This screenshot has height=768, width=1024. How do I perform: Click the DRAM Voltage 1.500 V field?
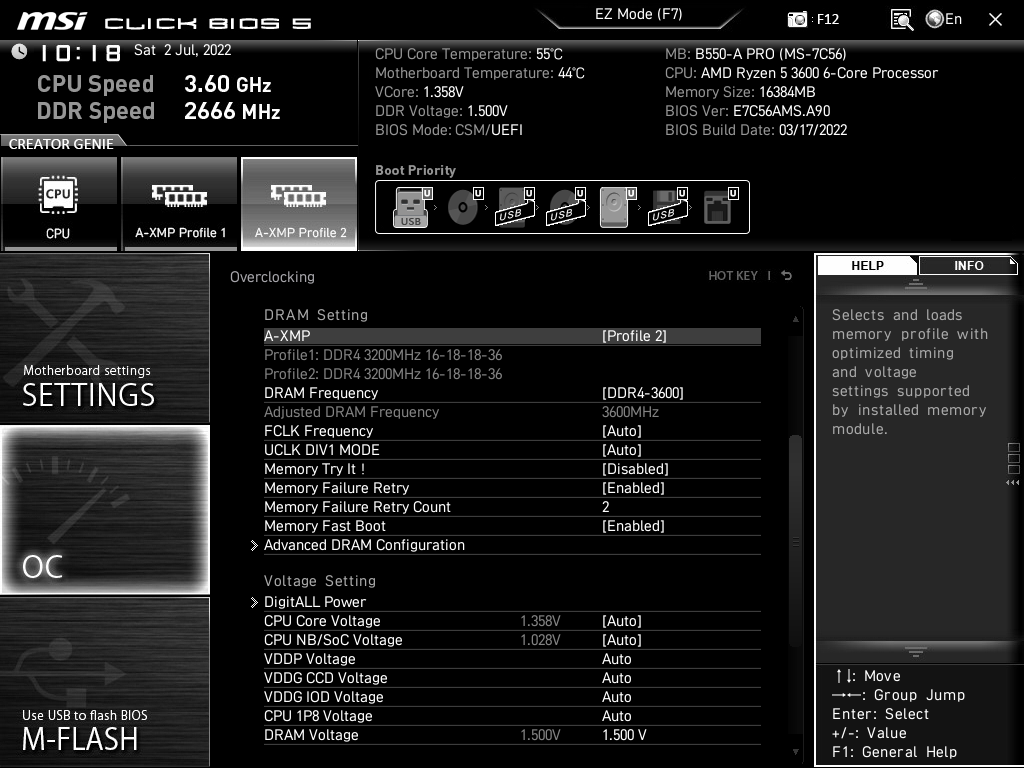624,735
